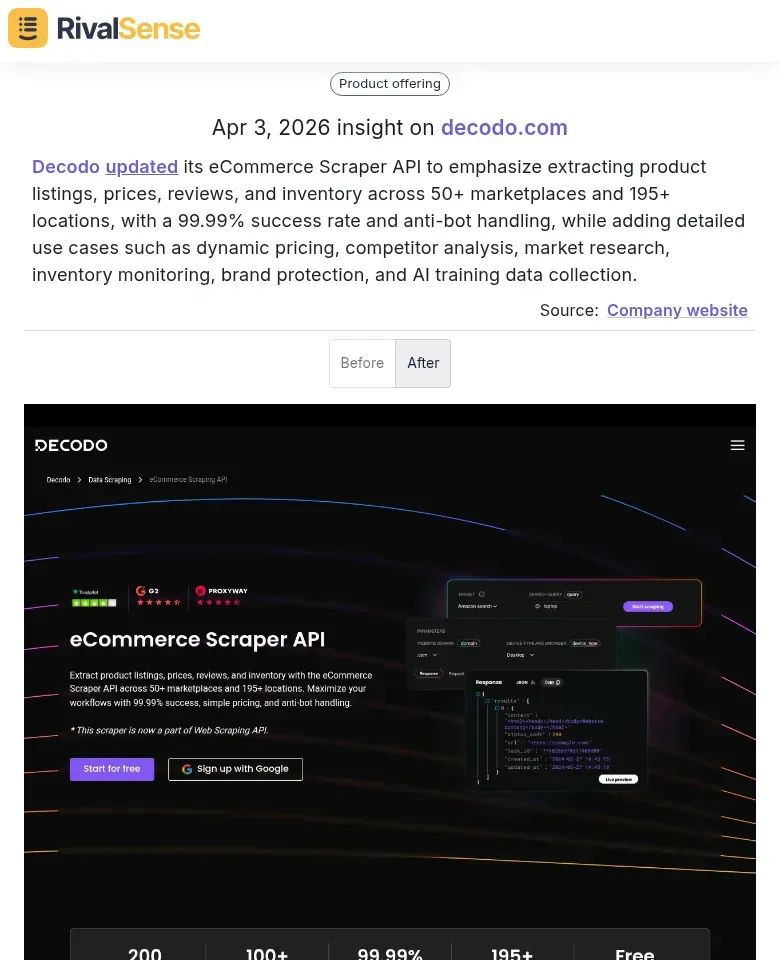Open the Company website source link
Viewport: 780px width, 960px height.
tap(677, 310)
